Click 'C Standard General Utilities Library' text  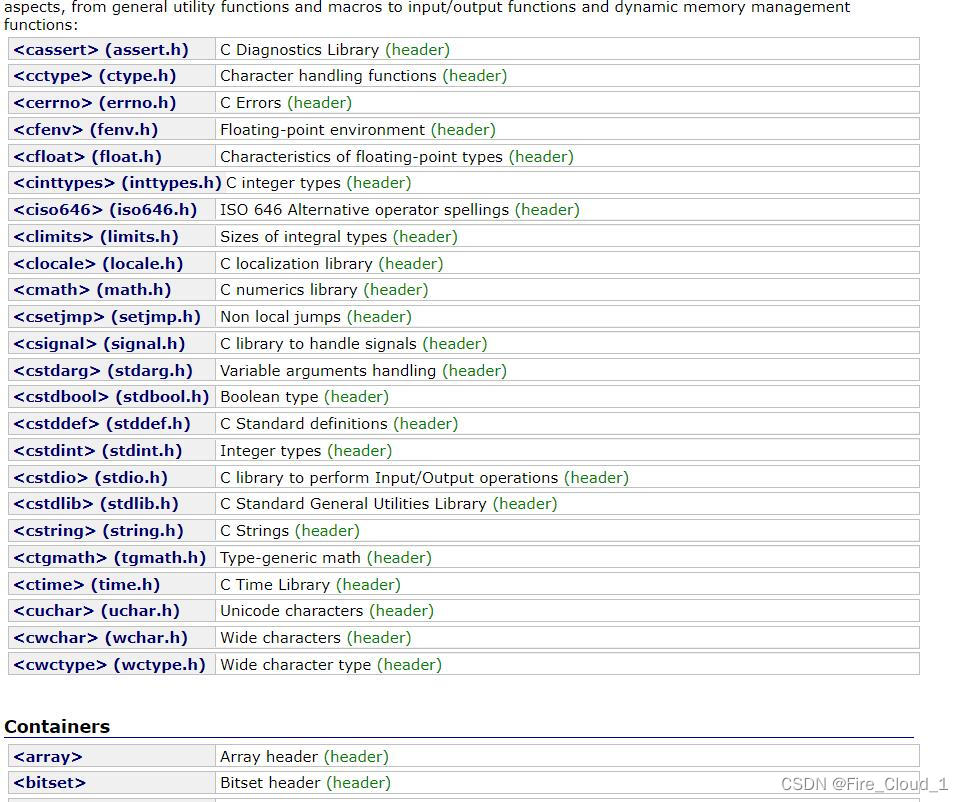(354, 504)
